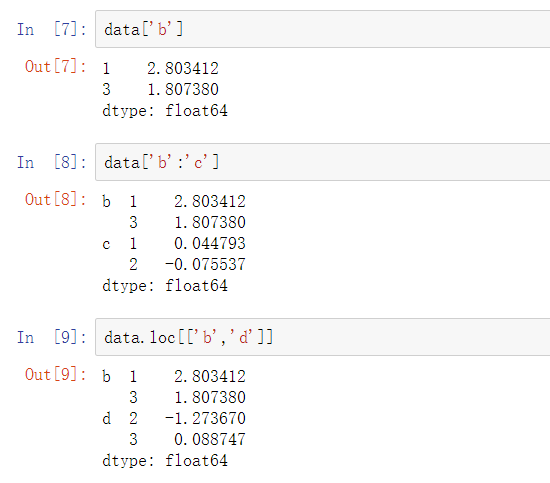Click the Out[8] output prompt
This screenshot has width=550, height=483.
(55, 199)
